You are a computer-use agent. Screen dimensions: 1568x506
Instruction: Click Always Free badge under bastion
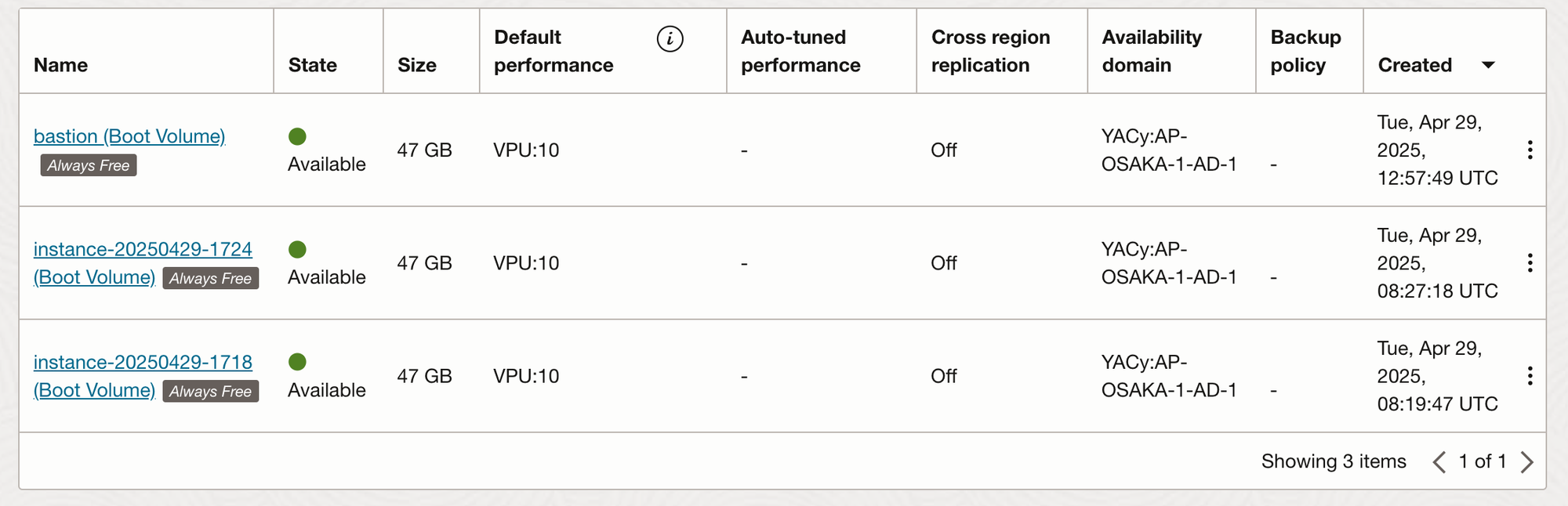click(89, 165)
